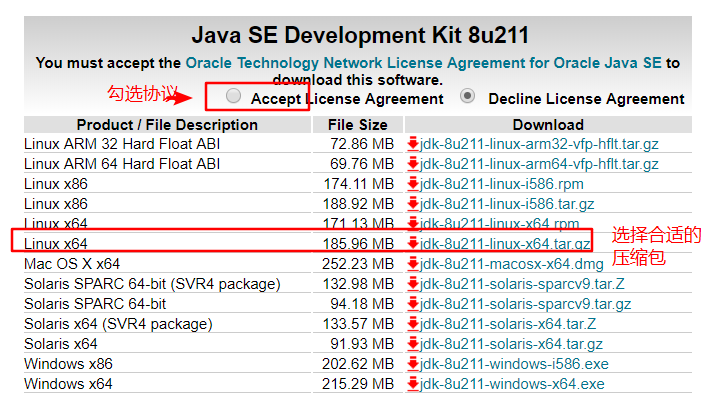Viewport: 712px width, 404px height.
Task: Click download arrow icon for linux-i586.rpm
Action: (x=413, y=183)
